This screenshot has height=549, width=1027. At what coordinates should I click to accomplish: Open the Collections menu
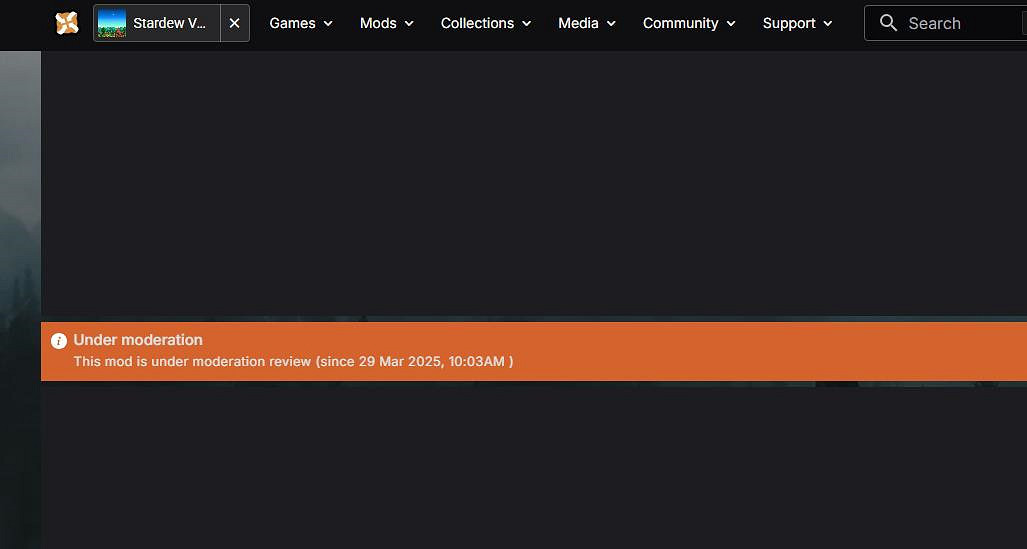point(477,23)
